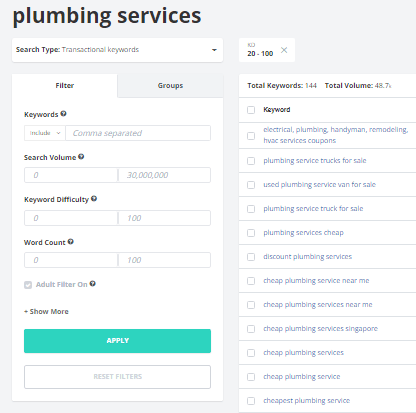Click the Word Count help icon
Viewport: 416px width, 413px height.
point(71,241)
